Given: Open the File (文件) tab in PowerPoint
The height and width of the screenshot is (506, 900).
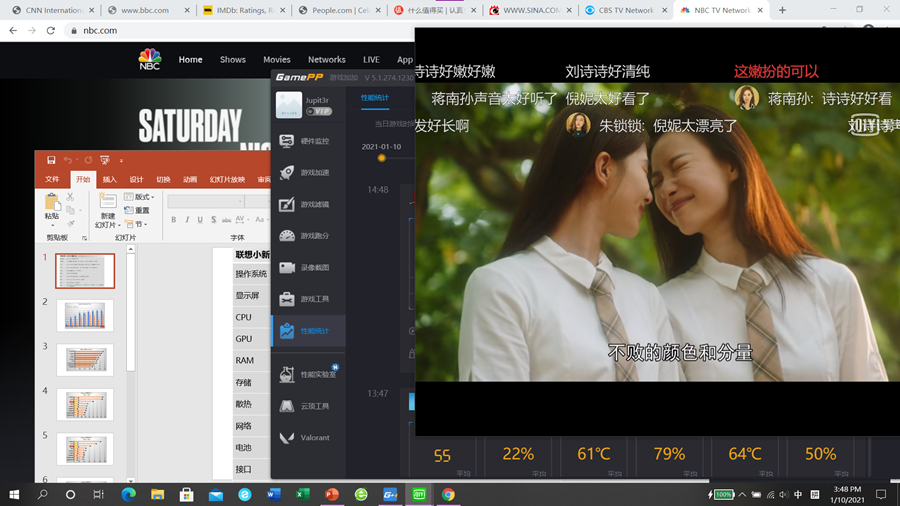Looking at the screenshot, I should pos(52,180).
